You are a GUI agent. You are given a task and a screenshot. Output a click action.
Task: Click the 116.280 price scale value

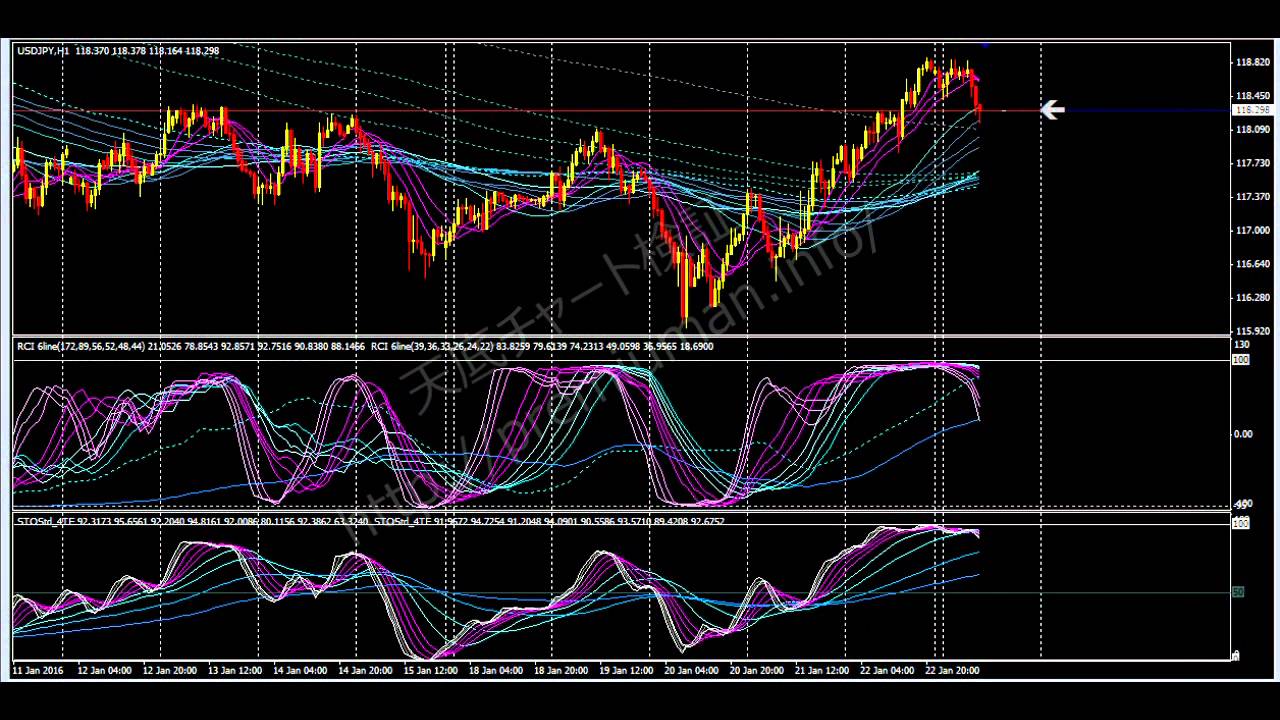pos(1253,298)
